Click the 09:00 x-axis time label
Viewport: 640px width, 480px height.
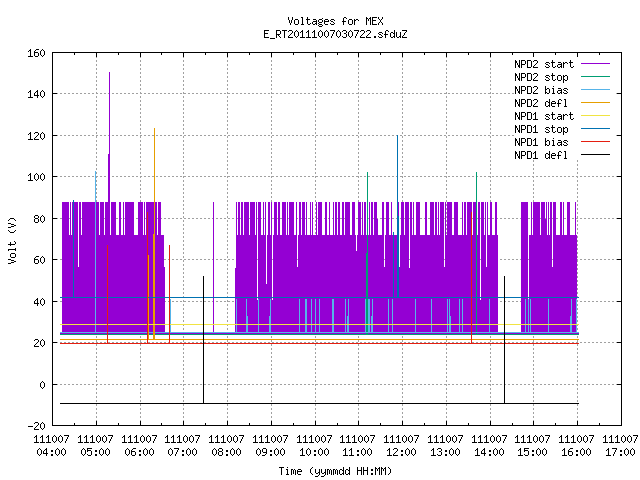point(271,453)
